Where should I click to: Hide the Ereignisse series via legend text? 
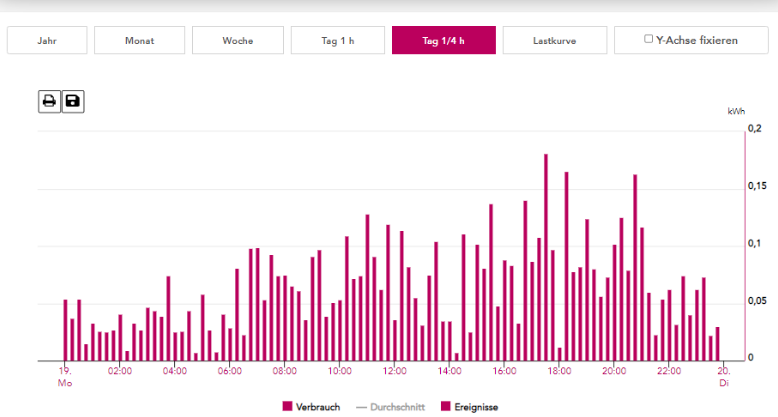pos(476,407)
